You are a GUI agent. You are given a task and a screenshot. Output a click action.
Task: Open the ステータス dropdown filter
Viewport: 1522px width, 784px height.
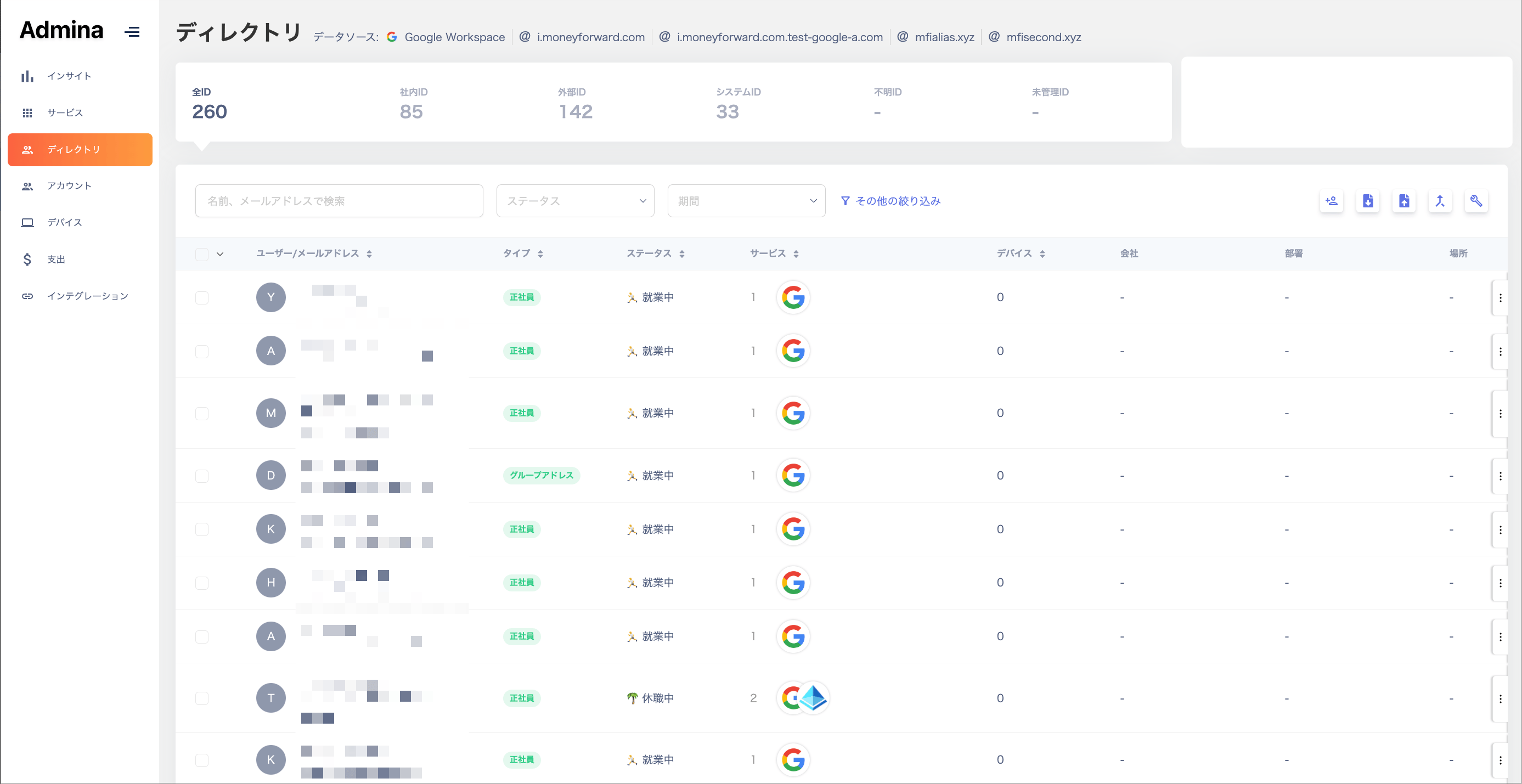click(x=575, y=201)
